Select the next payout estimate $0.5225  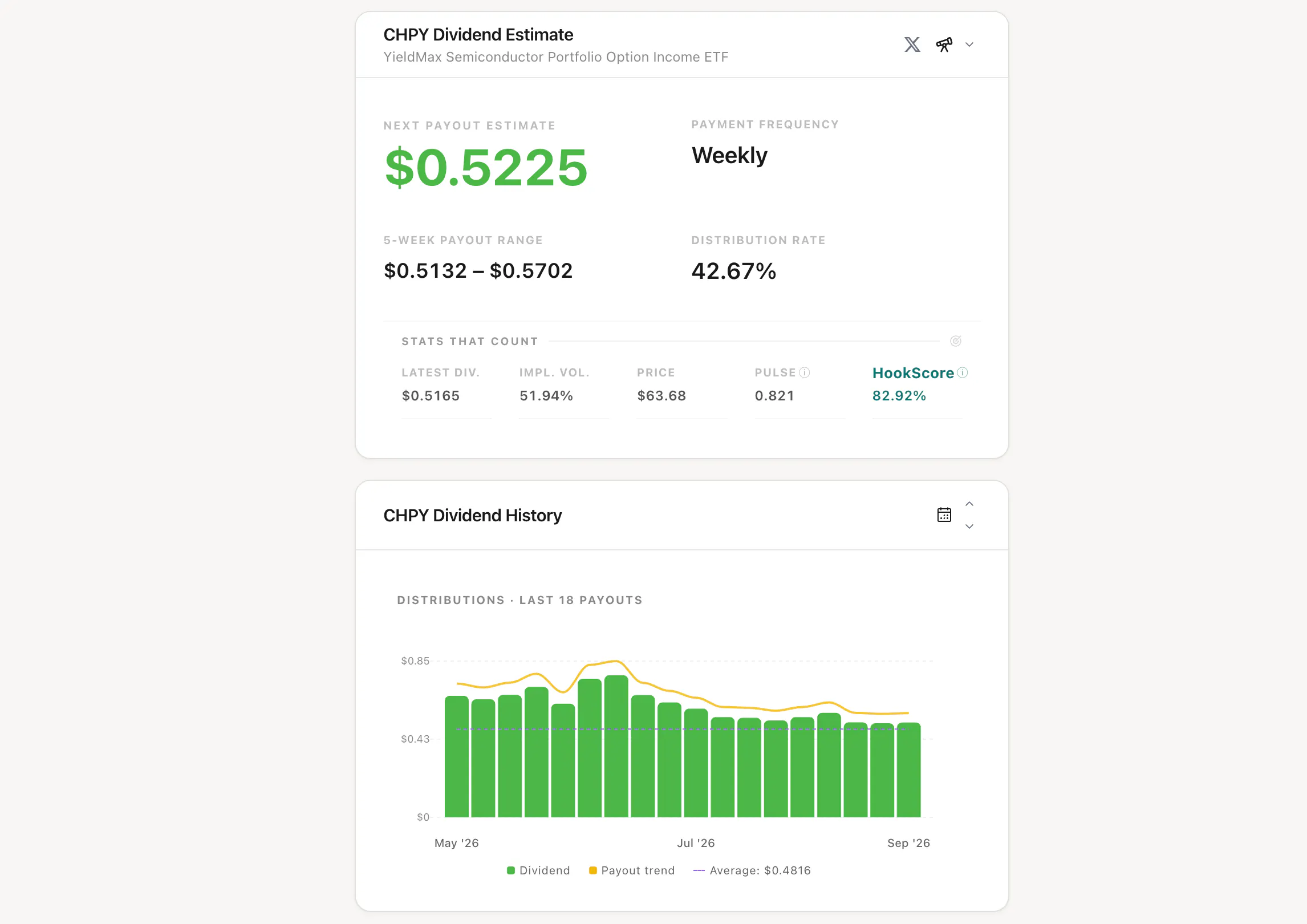[486, 167]
